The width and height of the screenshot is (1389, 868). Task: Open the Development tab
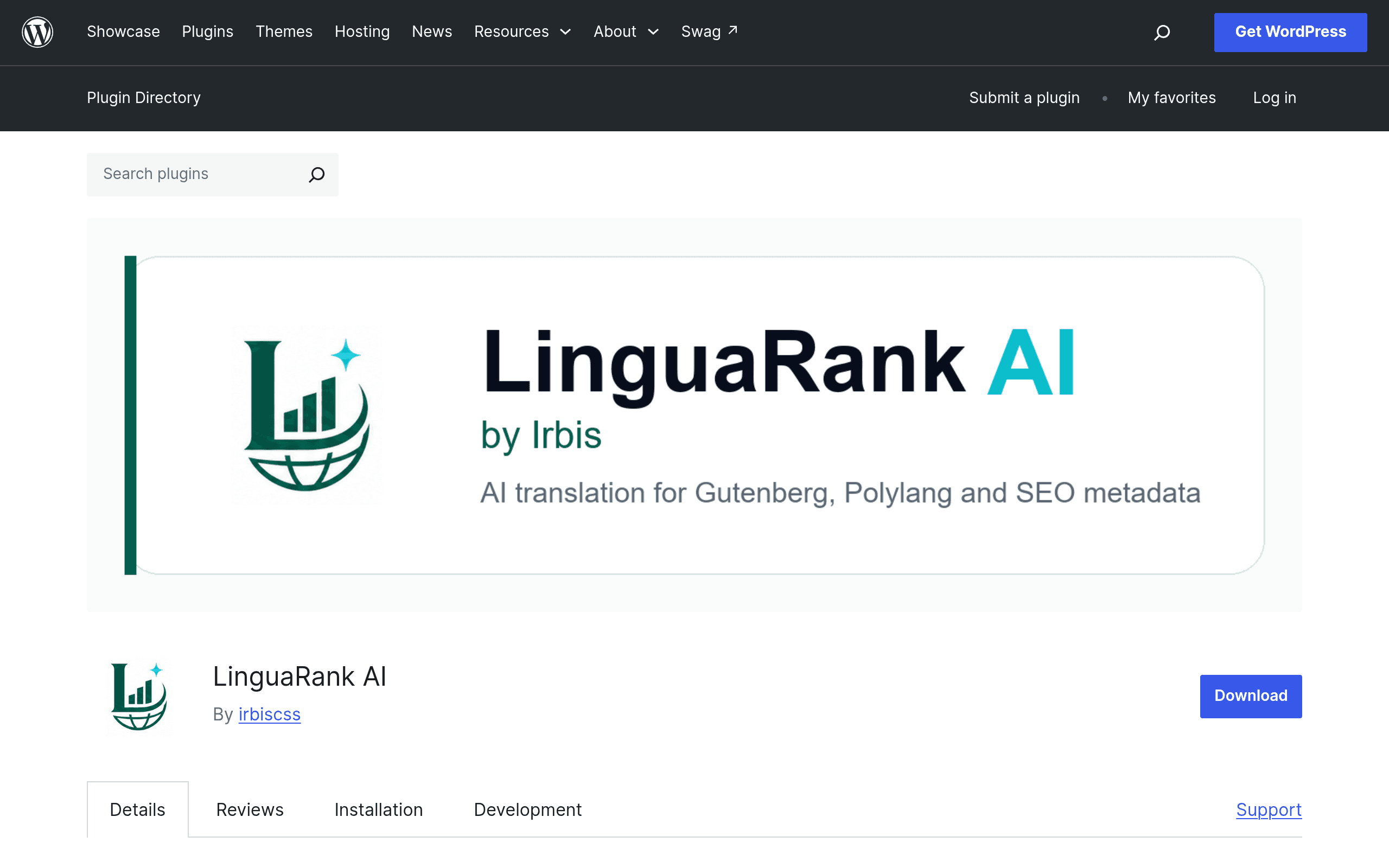pyautogui.click(x=528, y=809)
